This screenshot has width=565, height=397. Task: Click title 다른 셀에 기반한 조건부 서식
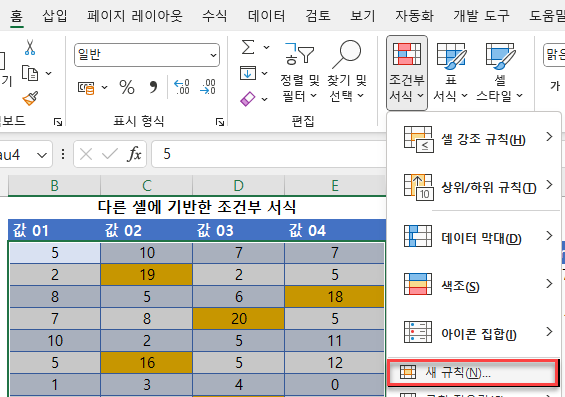[x=197, y=207]
